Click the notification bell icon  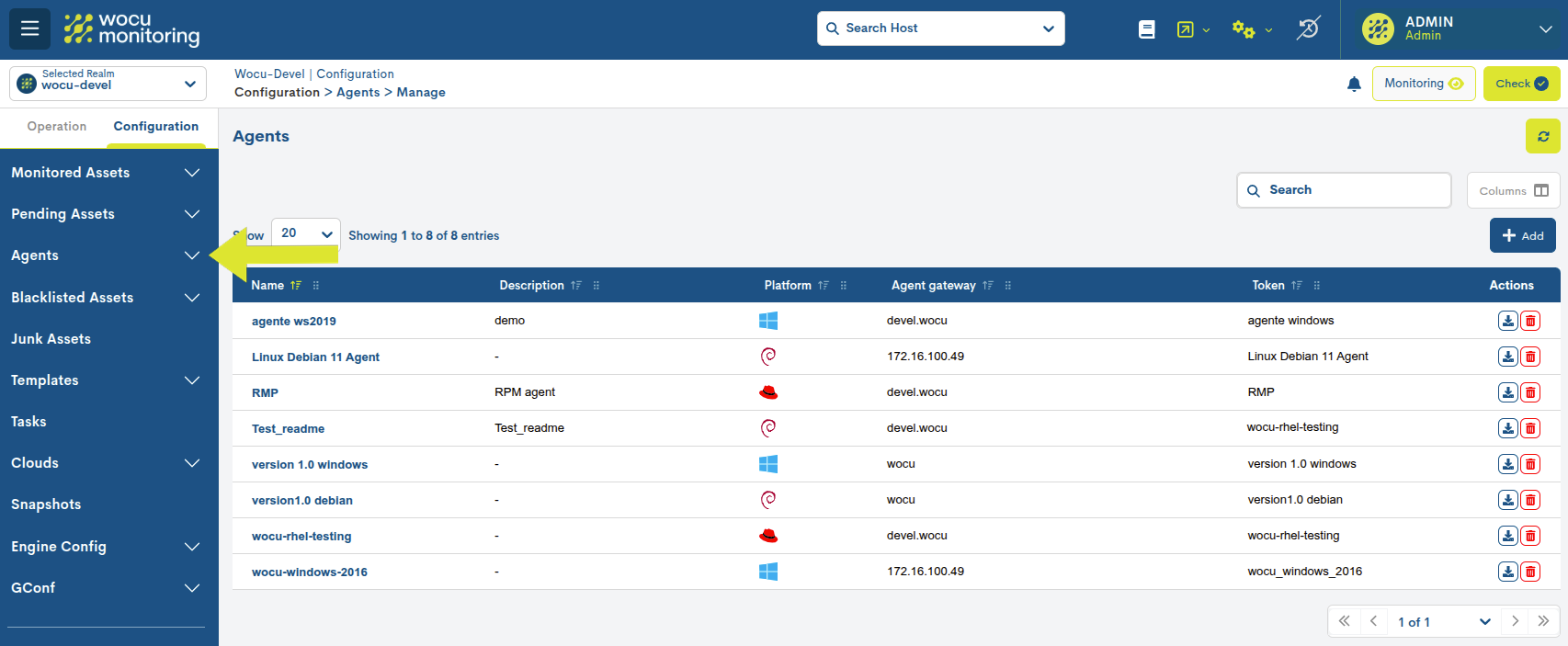[1353, 85]
